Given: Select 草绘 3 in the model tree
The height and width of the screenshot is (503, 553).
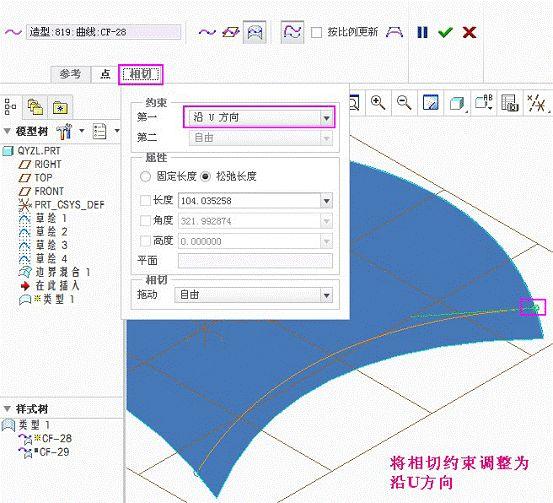Looking at the screenshot, I should 43,245.
